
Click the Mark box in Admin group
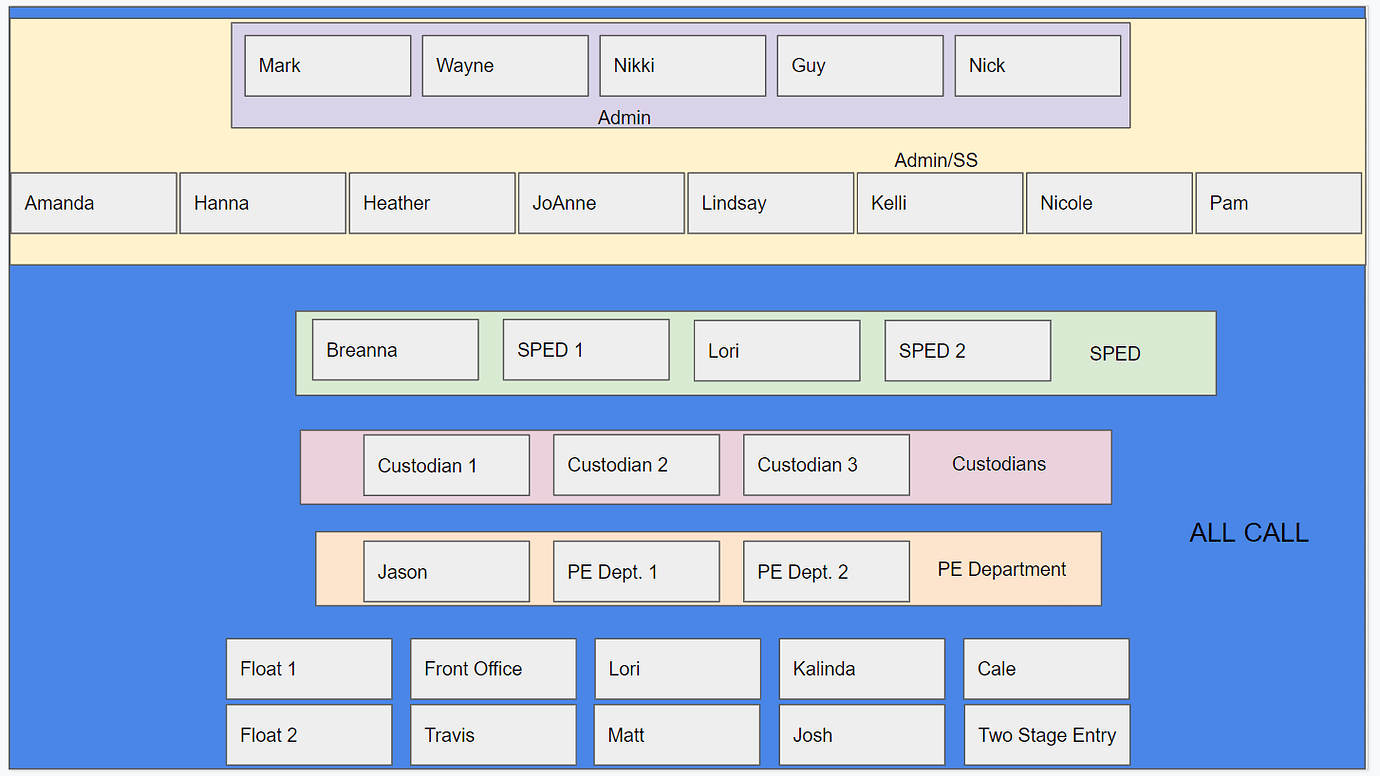click(x=327, y=66)
